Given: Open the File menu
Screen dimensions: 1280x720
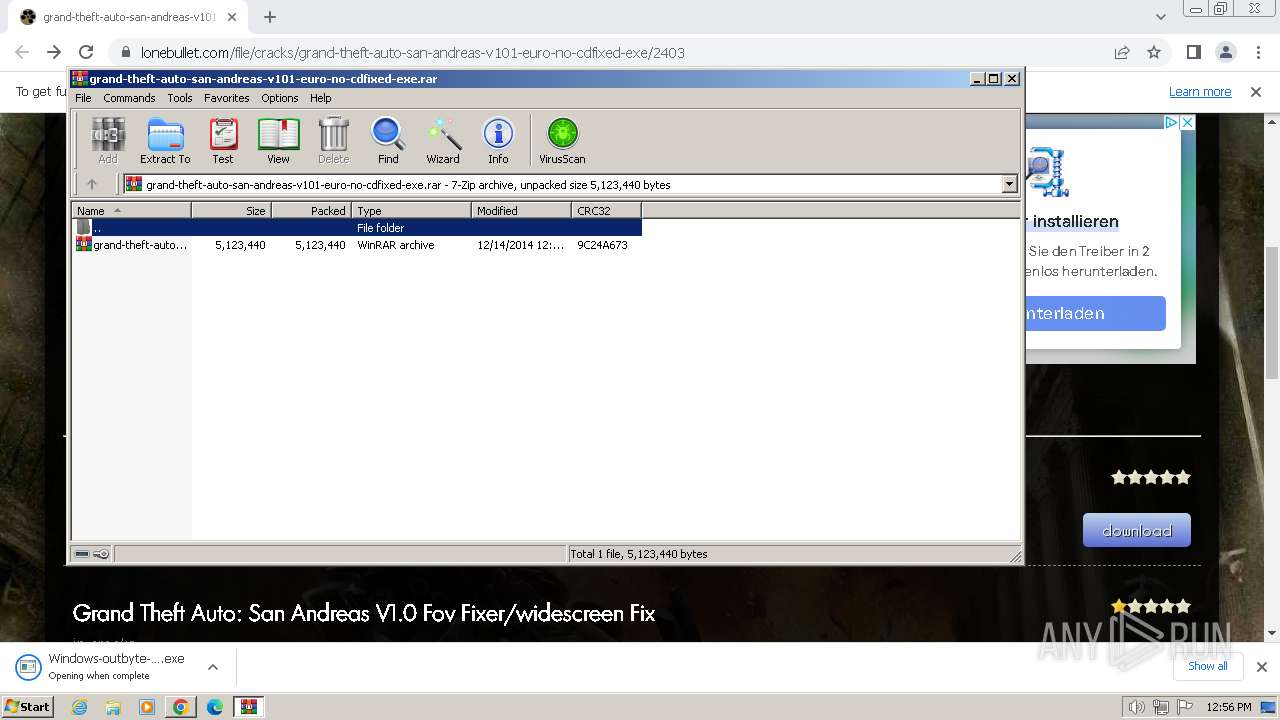Looking at the screenshot, I should (x=83, y=98).
